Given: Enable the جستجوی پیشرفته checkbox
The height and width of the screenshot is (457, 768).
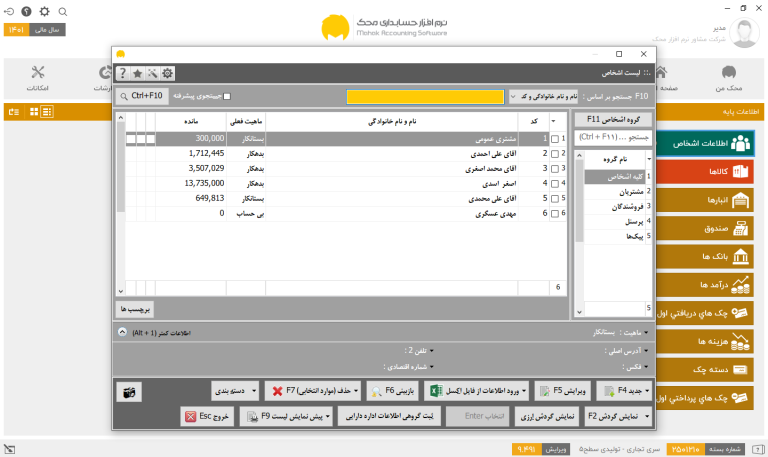Looking at the screenshot, I should click(227, 96).
